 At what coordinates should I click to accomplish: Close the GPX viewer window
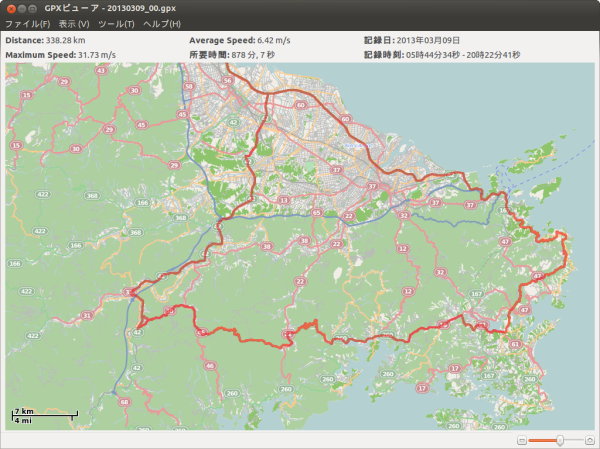[11, 8]
